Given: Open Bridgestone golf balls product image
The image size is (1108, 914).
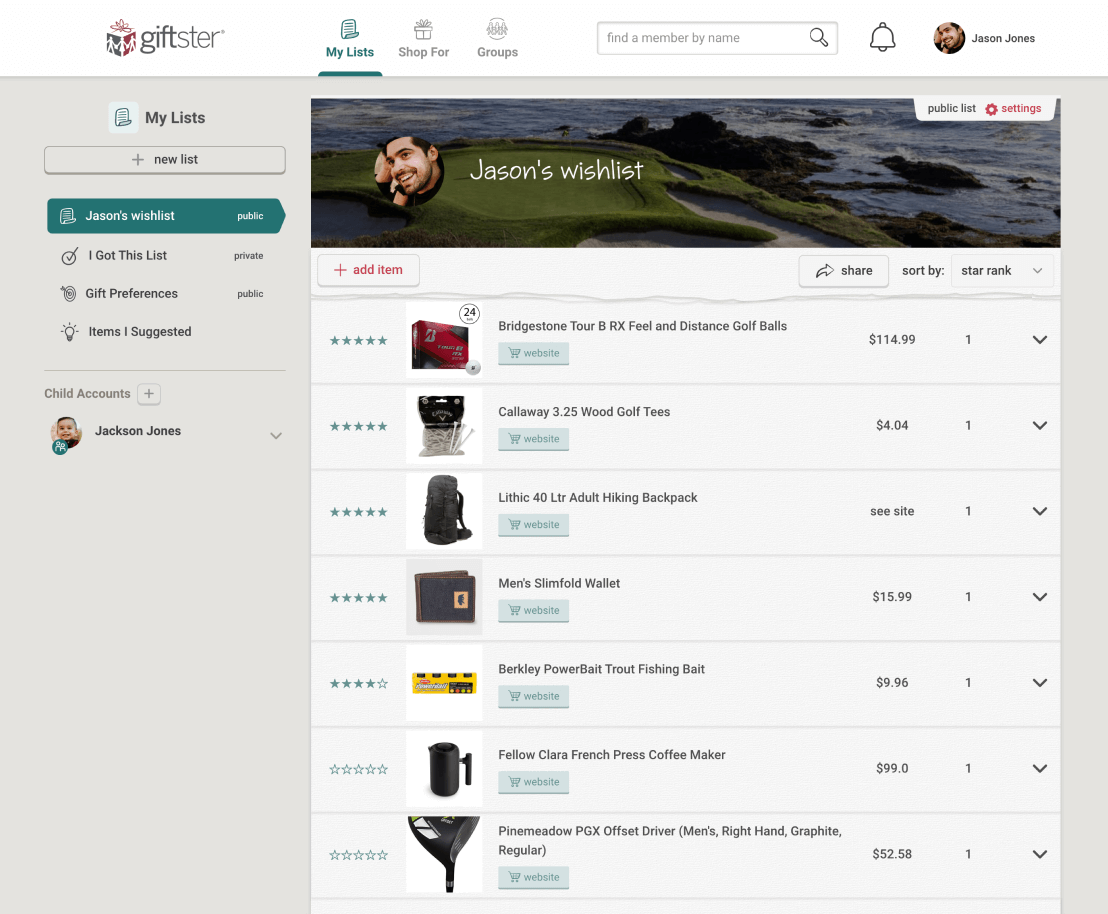Looking at the screenshot, I should click(444, 340).
